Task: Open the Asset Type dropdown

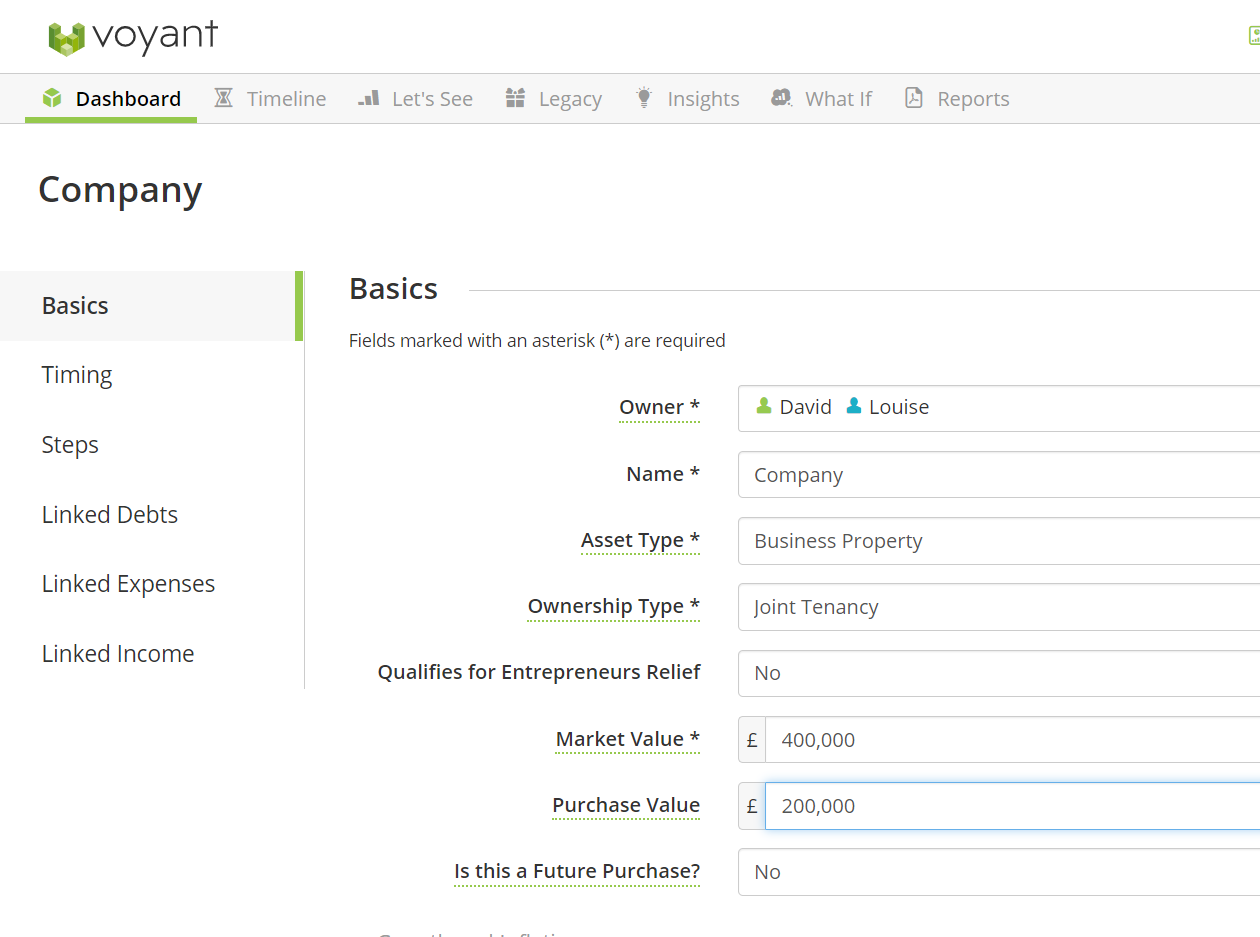Action: (x=999, y=541)
